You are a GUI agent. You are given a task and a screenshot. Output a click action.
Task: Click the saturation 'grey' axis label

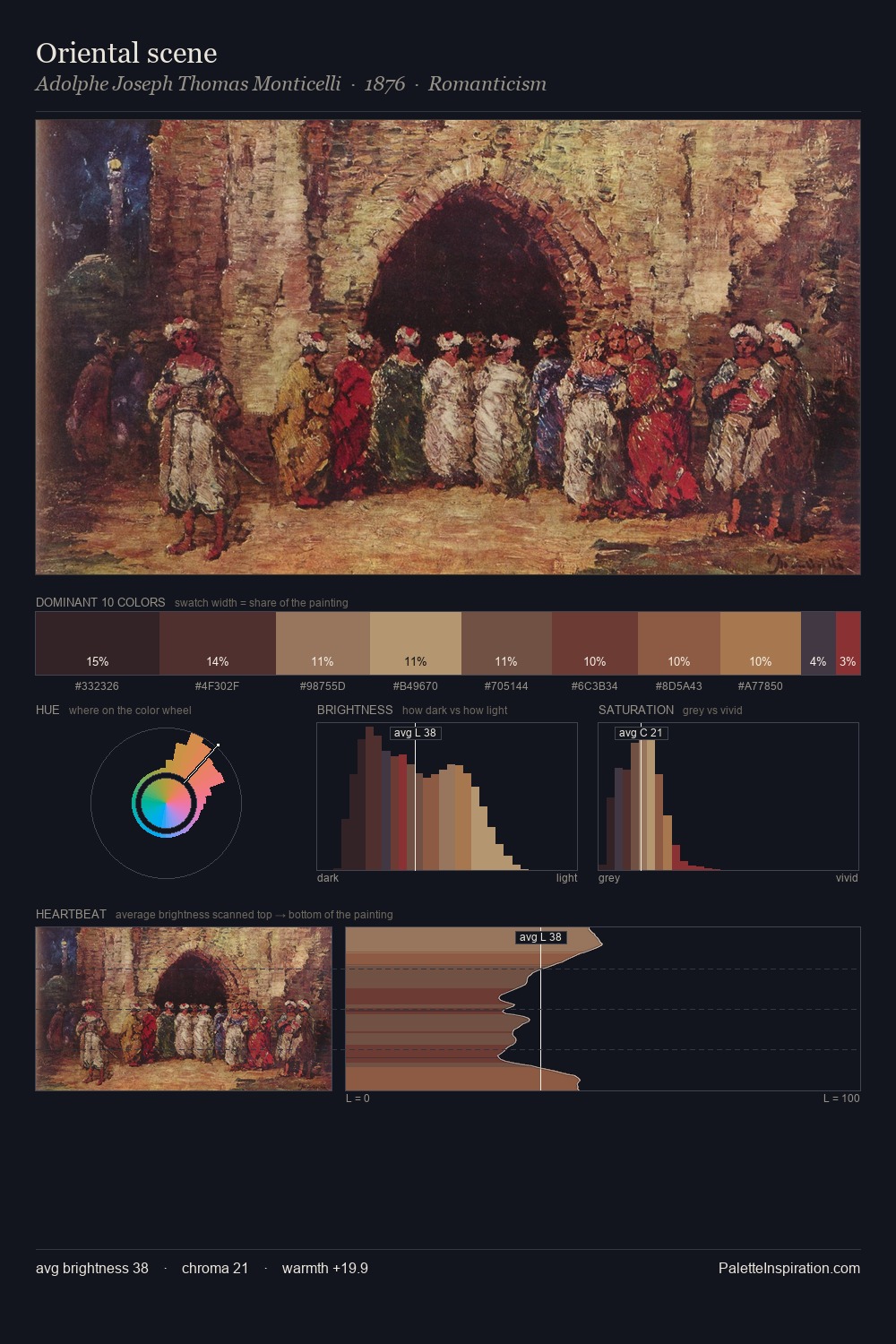coord(609,878)
